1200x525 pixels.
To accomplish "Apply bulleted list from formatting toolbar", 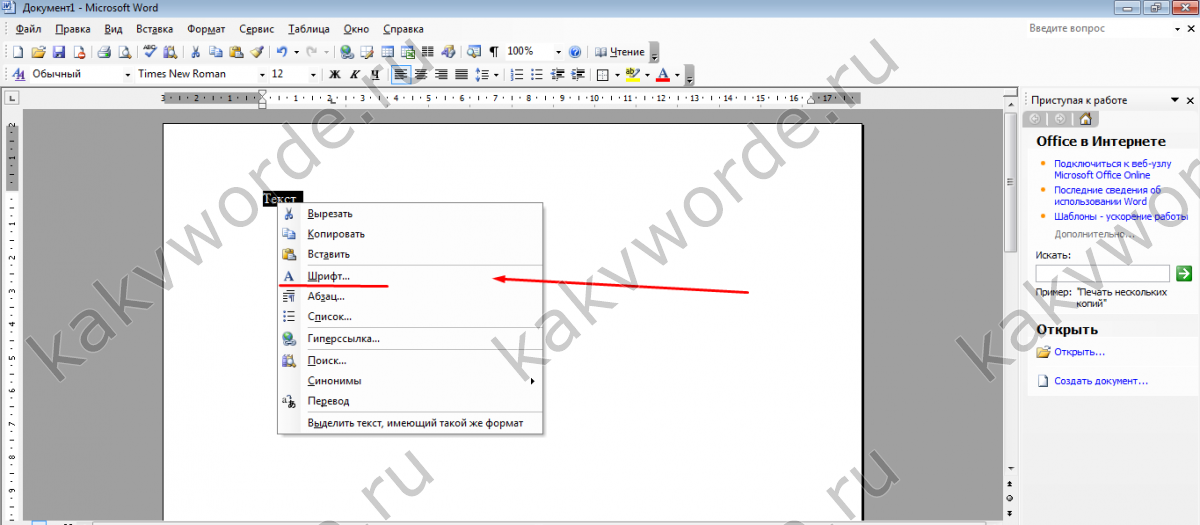I will click(537, 74).
